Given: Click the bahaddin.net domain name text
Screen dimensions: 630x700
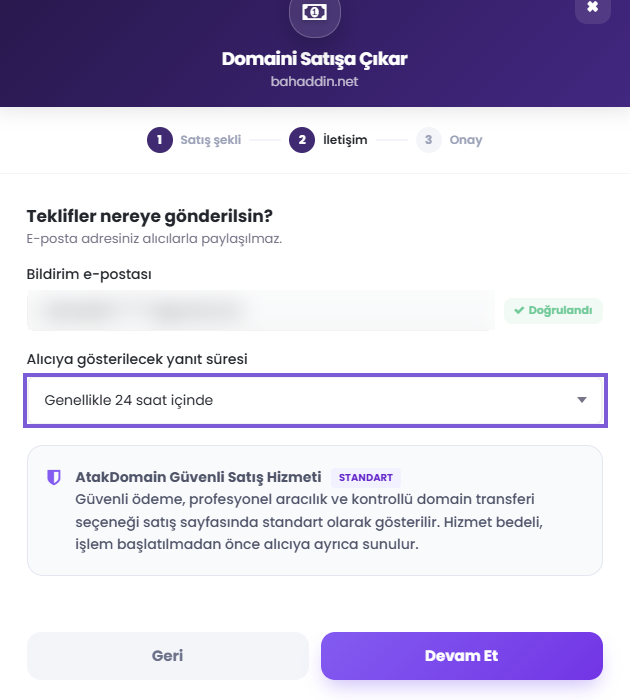Looking at the screenshot, I should click(x=314, y=81).
